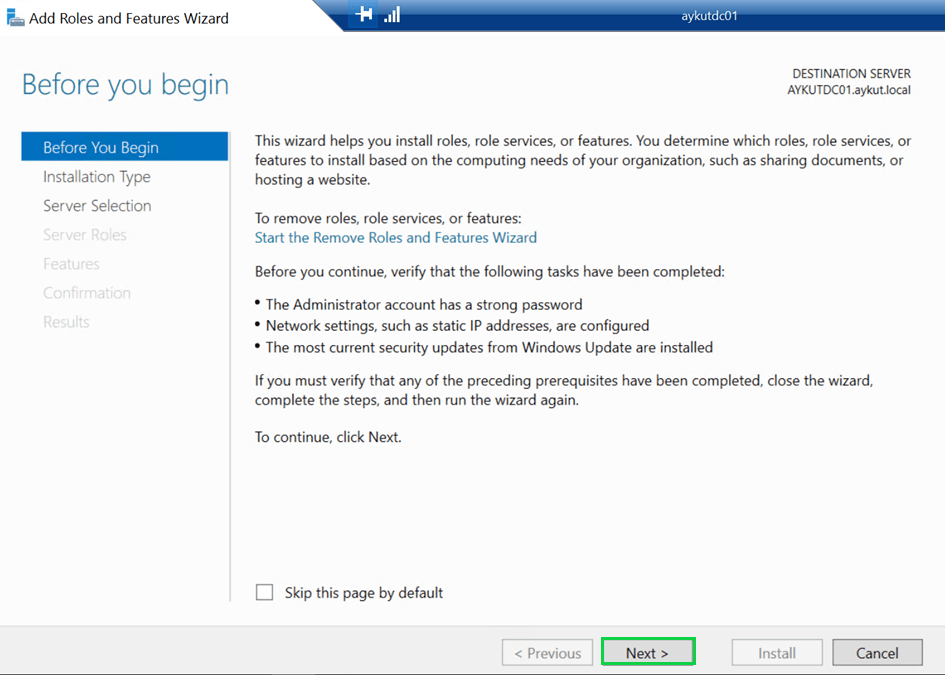Check the connection signal strength bars icon
Viewport: 945px width, 675px height.
pos(392,15)
